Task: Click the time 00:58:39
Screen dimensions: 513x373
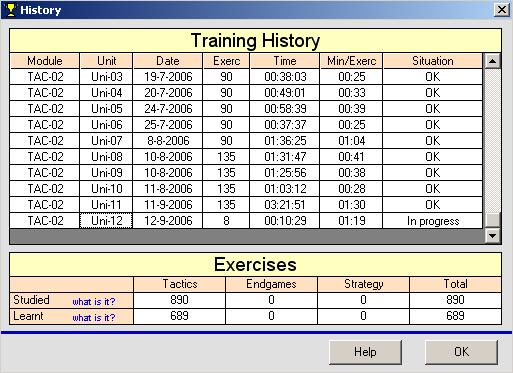Action: 285,109
